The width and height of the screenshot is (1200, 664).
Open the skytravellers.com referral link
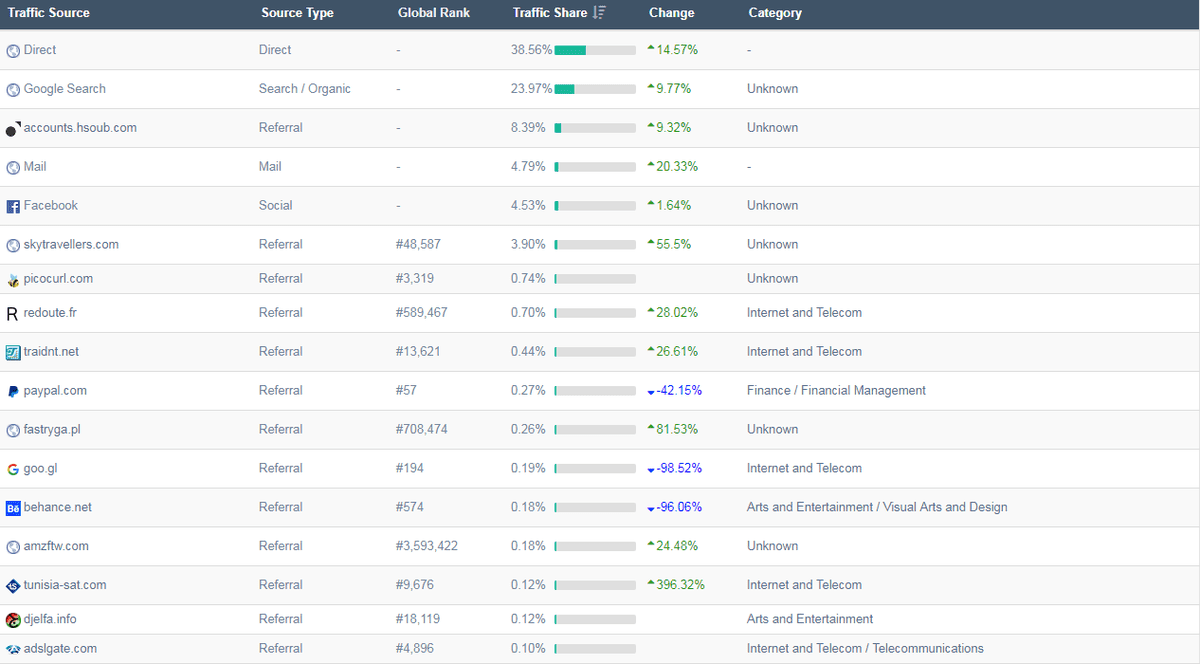click(71, 245)
